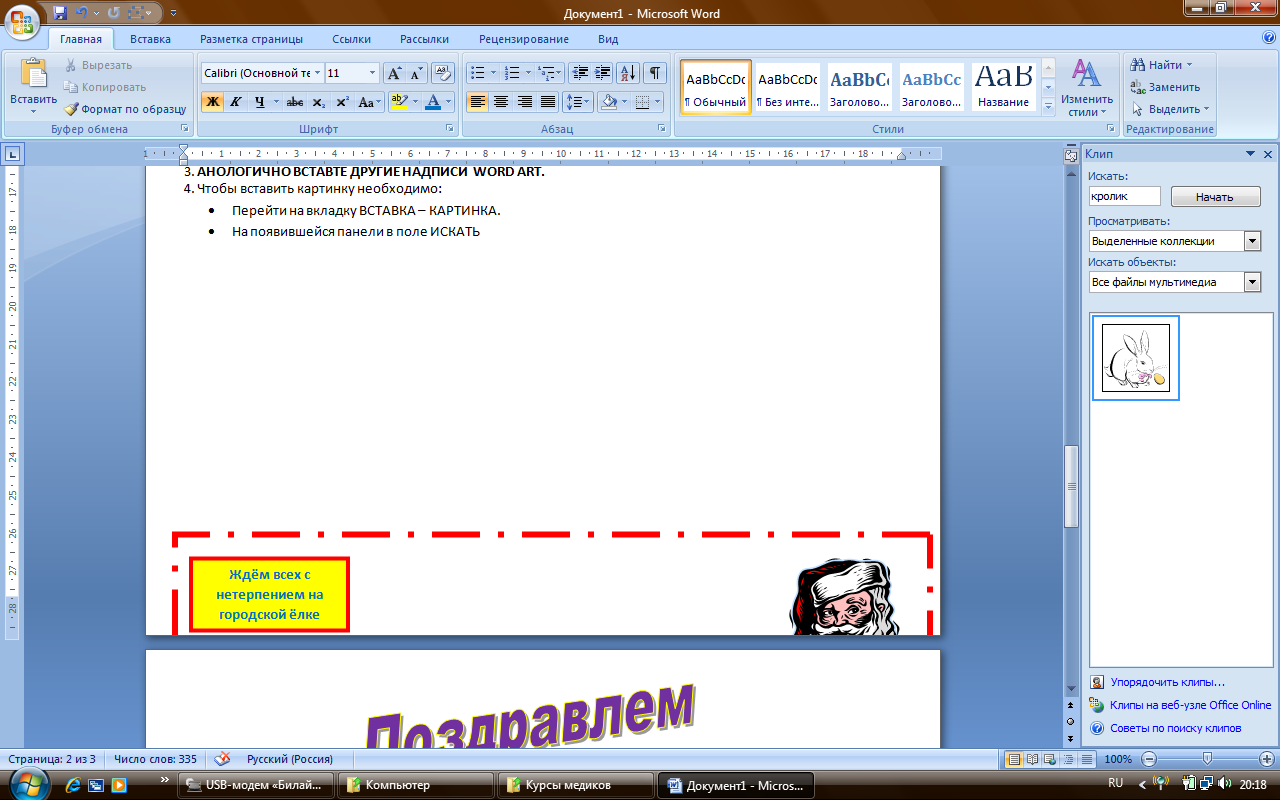Toggle Bold (Ж) formatting

212,102
